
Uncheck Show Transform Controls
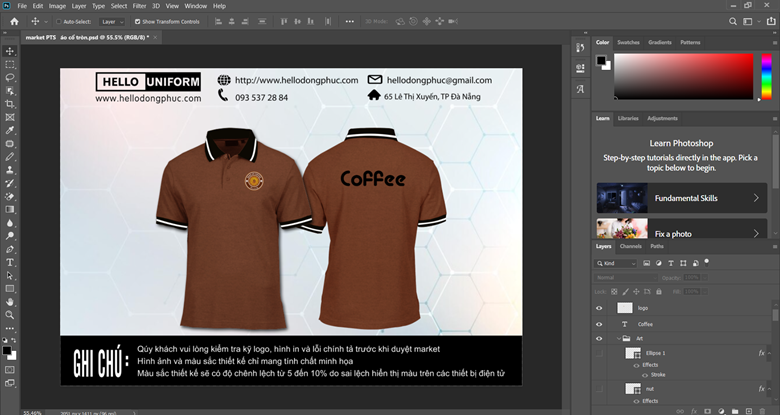coord(137,21)
